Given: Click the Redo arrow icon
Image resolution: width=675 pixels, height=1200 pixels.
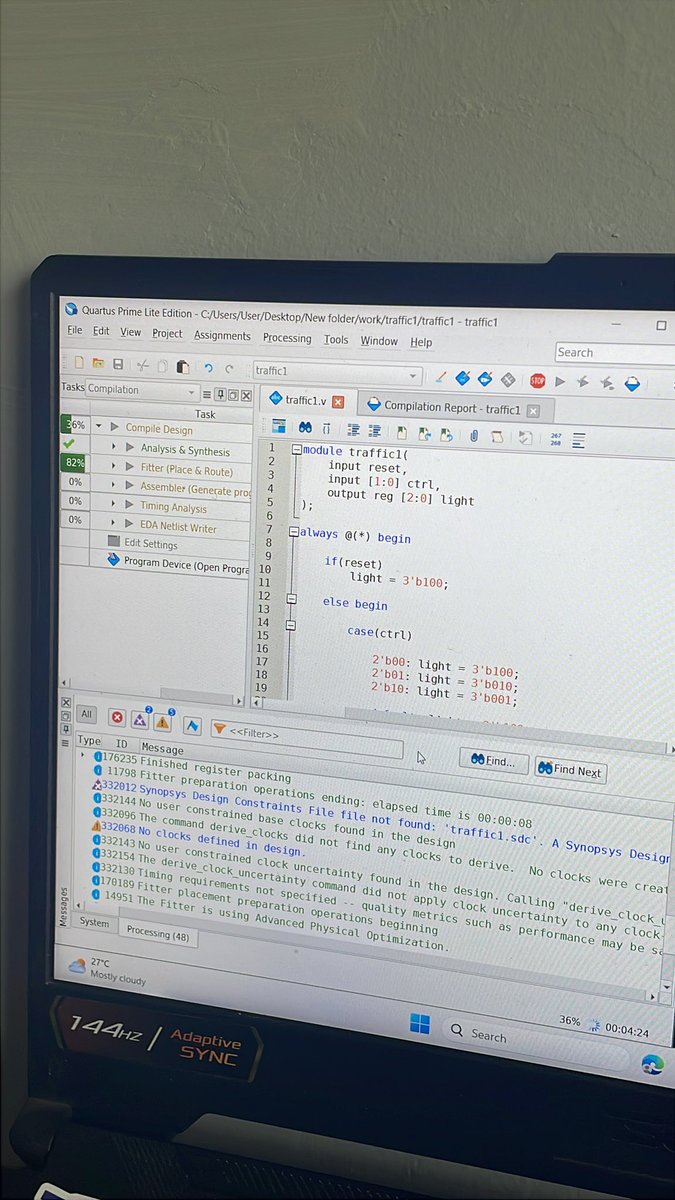Looking at the screenshot, I should click(x=230, y=369).
